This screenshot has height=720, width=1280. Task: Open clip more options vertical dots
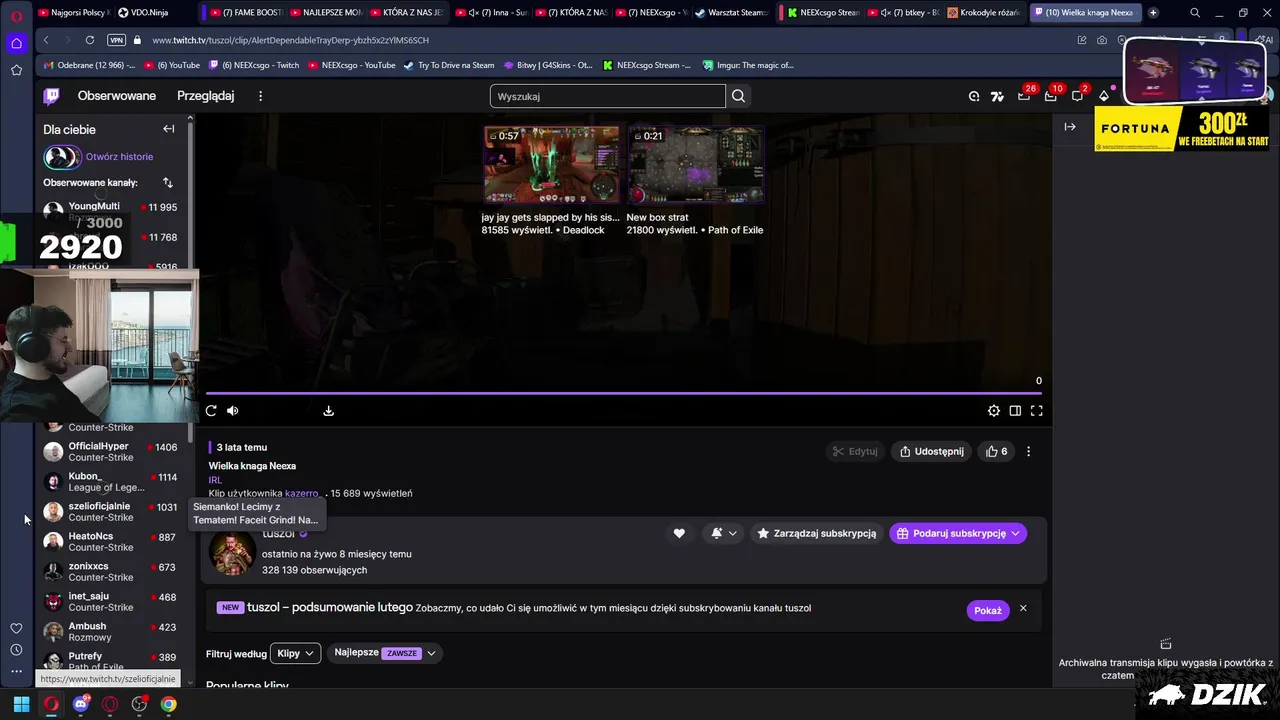(x=1028, y=451)
